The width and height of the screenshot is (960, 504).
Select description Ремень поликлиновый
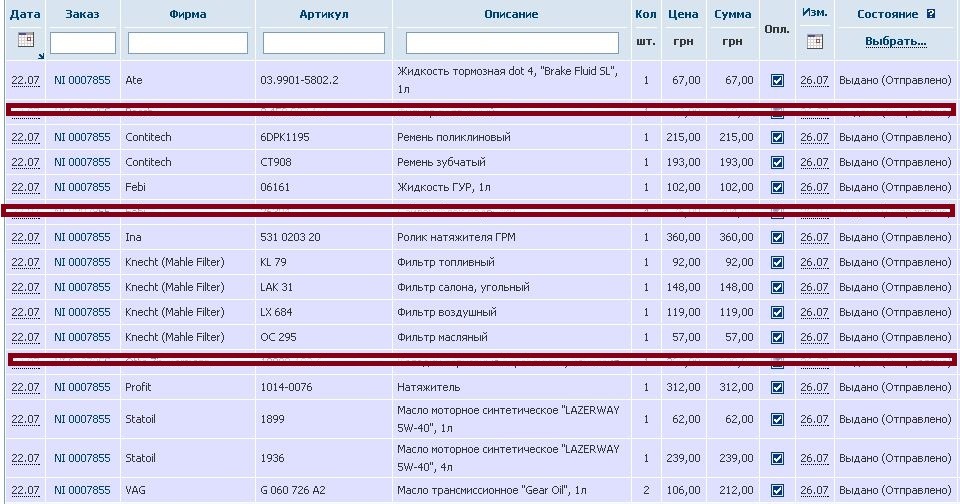point(454,137)
